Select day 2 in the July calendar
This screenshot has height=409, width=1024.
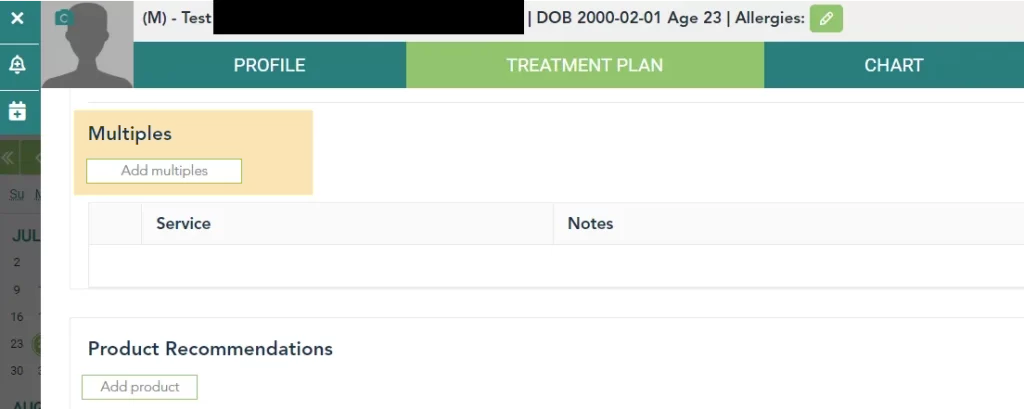coord(17,262)
